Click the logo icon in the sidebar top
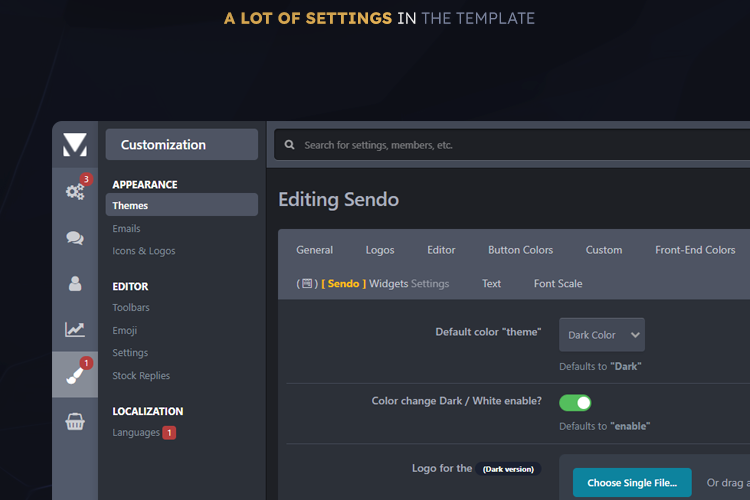Viewport: 750px width, 500px height. [75, 145]
